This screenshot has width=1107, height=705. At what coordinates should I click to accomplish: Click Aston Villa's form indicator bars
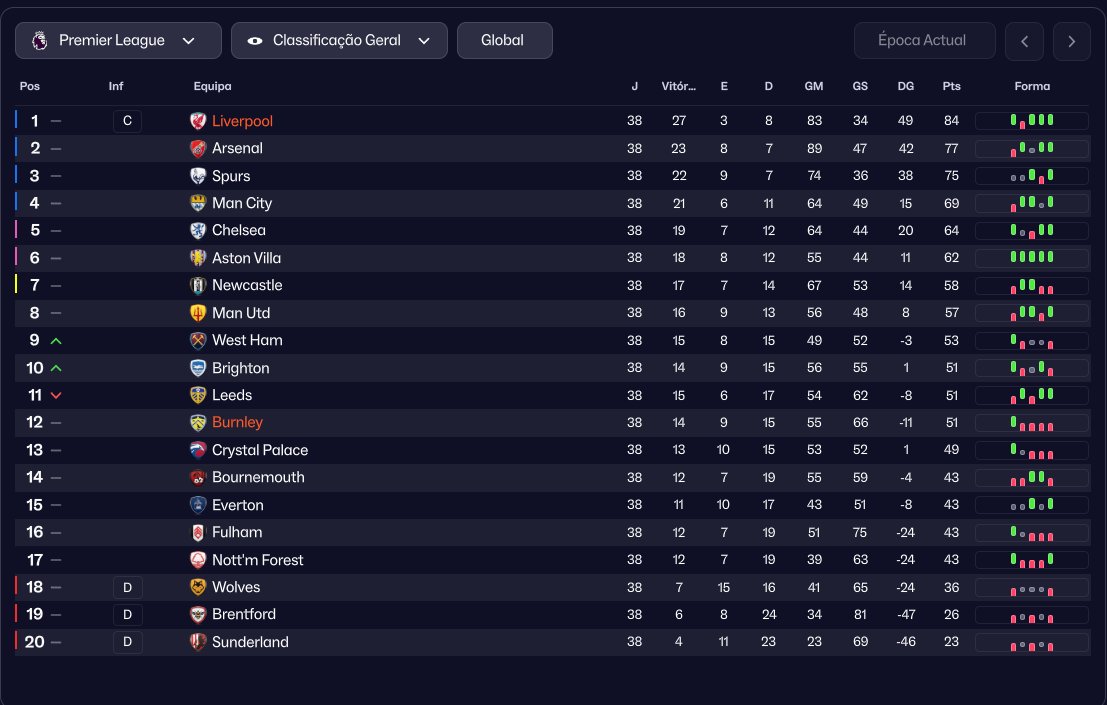tap(1031, 258)
